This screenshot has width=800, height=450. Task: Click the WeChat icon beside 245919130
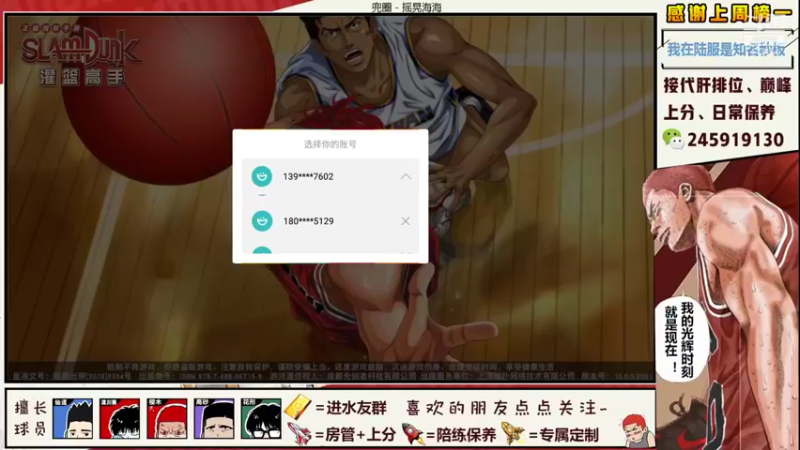coord(673,139)
